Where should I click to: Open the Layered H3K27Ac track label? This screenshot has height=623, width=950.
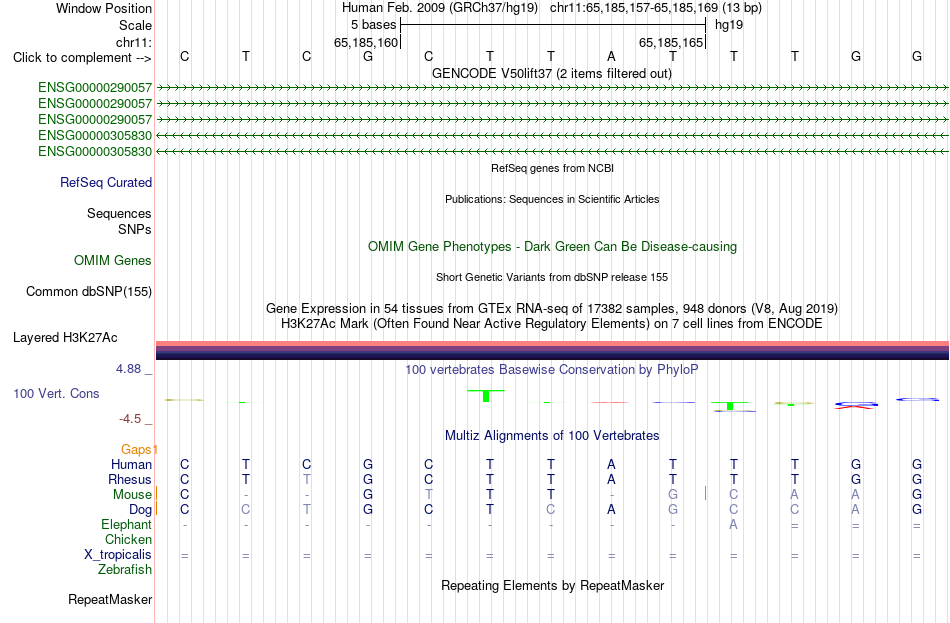click(65, 338)
